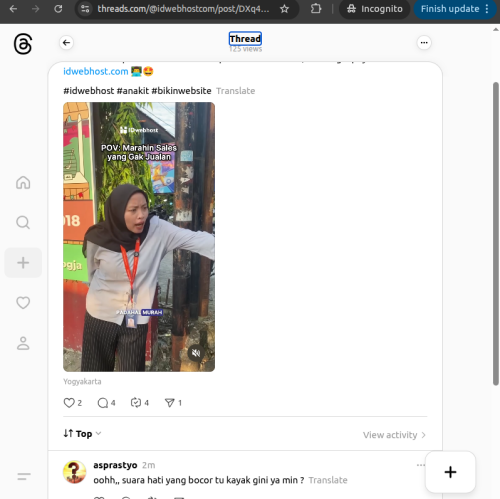Click the Incognito indicator

click(375, 9)
